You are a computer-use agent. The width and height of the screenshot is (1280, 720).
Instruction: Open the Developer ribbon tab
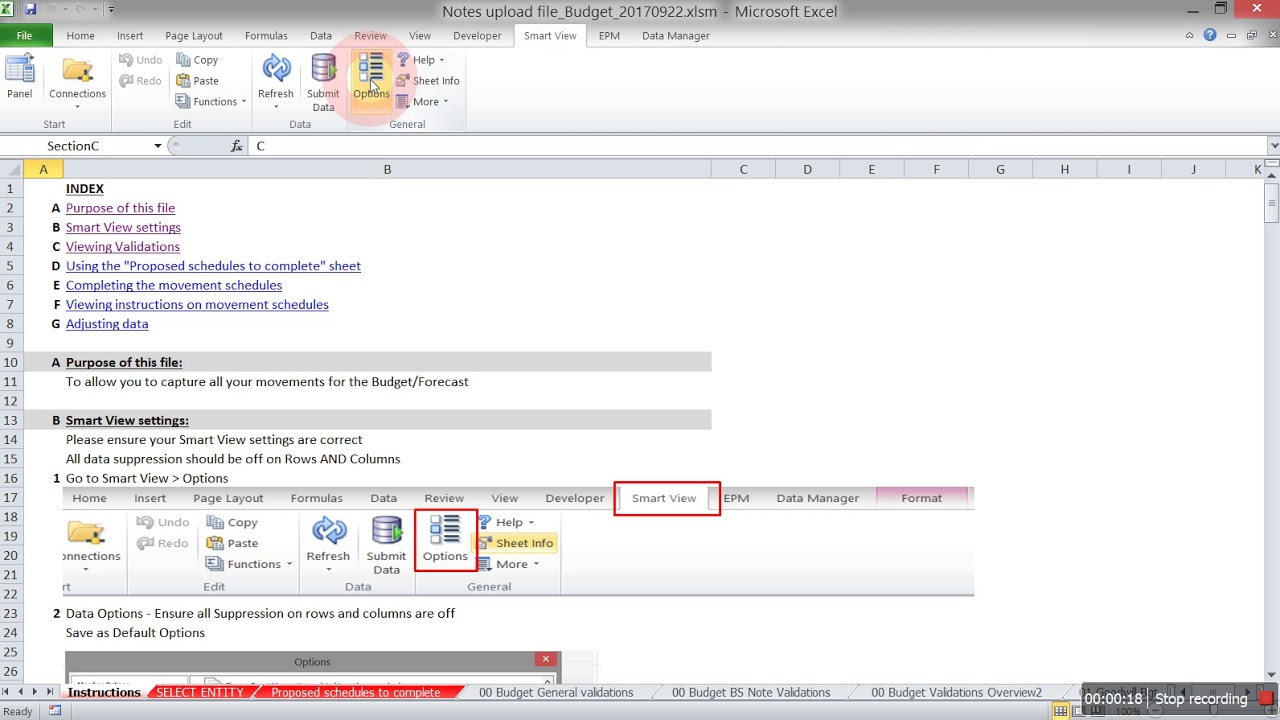pos(477,36)
